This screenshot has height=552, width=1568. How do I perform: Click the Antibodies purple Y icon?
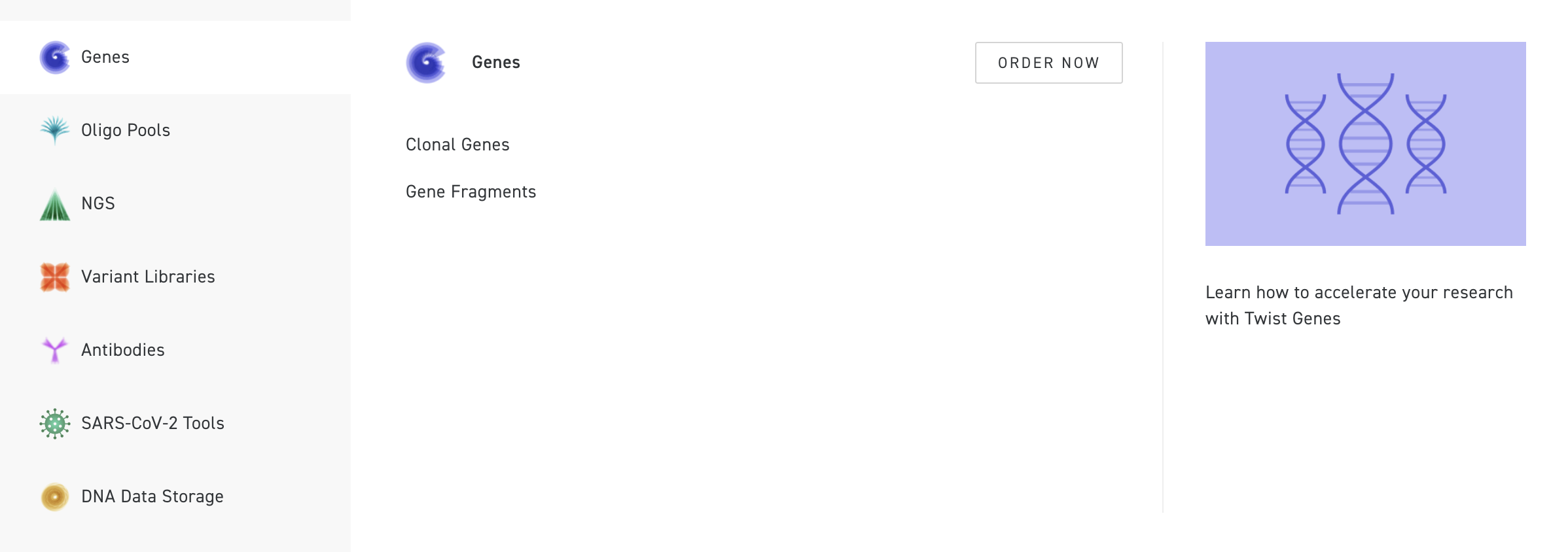coord(55,350)
